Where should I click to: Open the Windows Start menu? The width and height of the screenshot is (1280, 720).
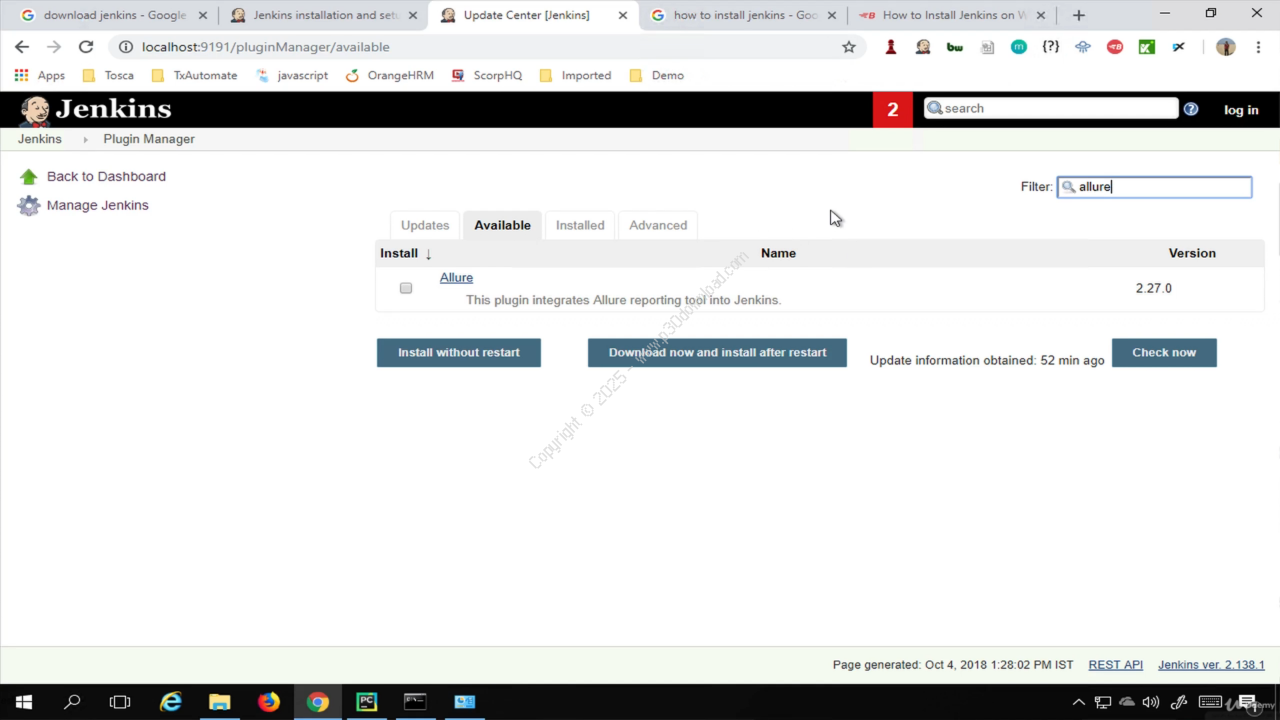coord(24,702)
